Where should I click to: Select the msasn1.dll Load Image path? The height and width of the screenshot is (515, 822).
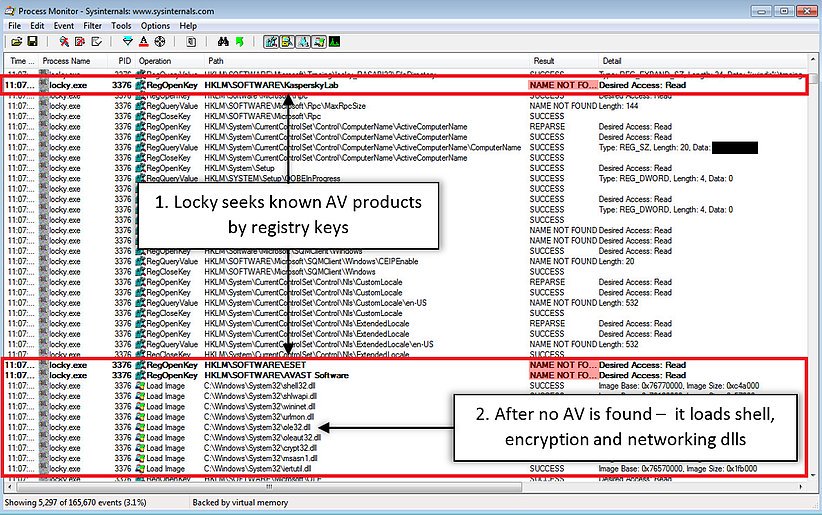pos(261,458)
